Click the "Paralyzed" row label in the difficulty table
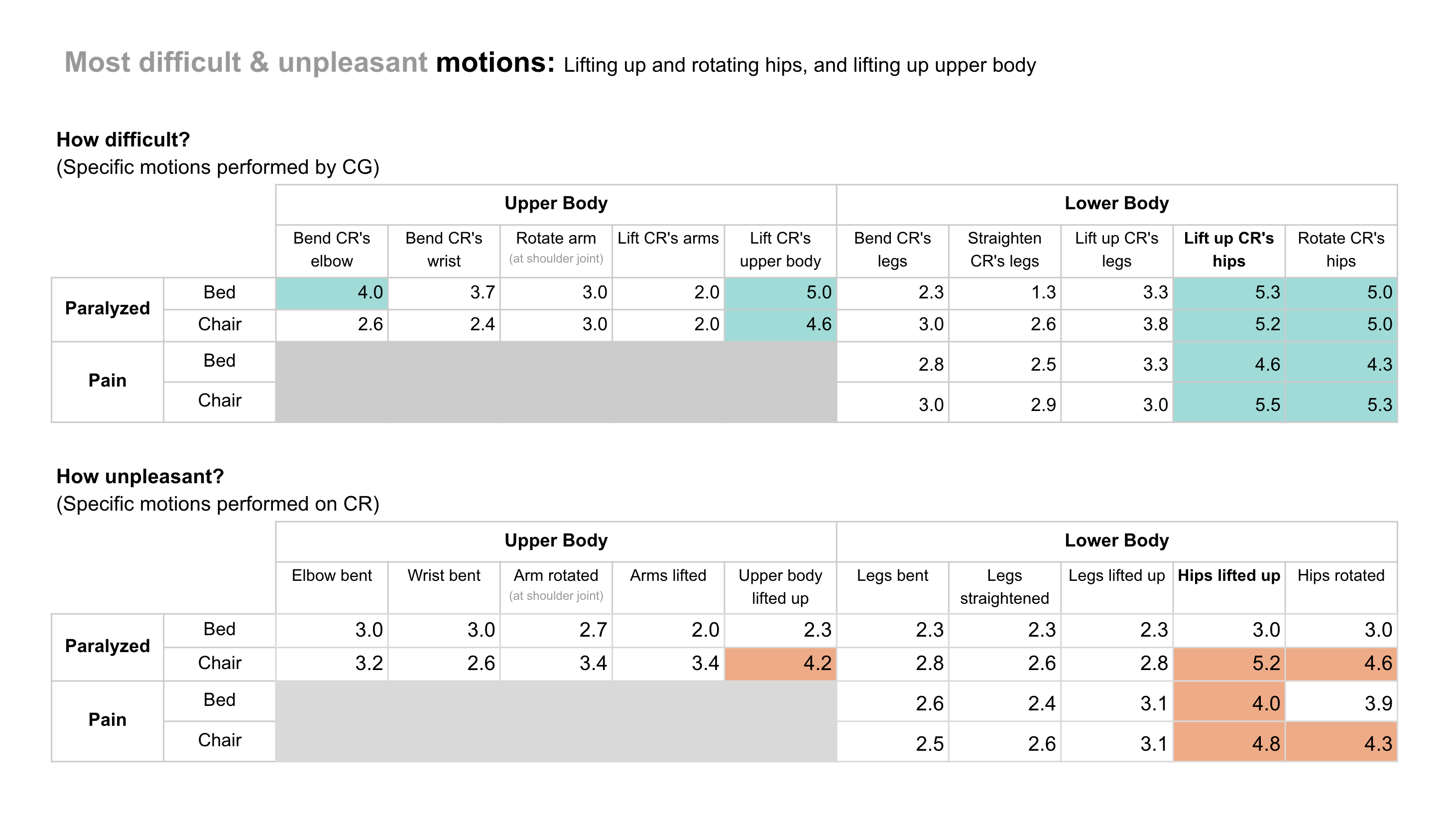Image resolution: width=1456 pixels, height=814 pixels. tap(108, 309)
